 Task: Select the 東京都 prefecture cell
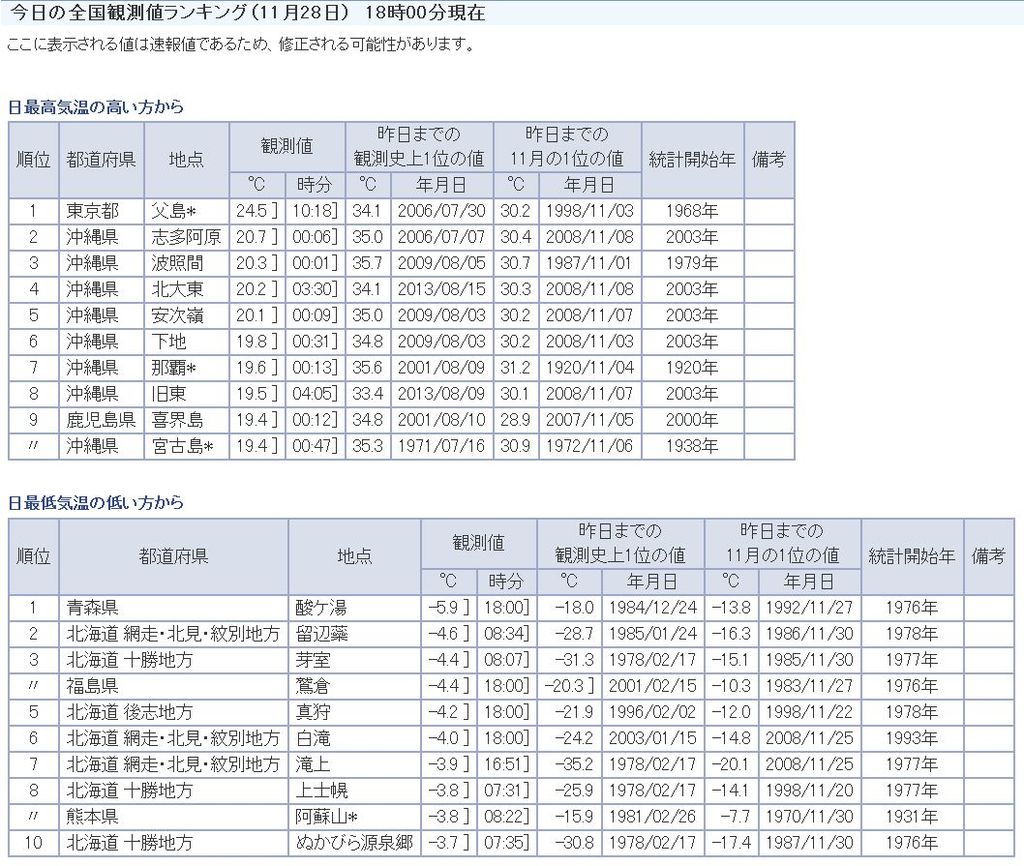coord(92,211)
